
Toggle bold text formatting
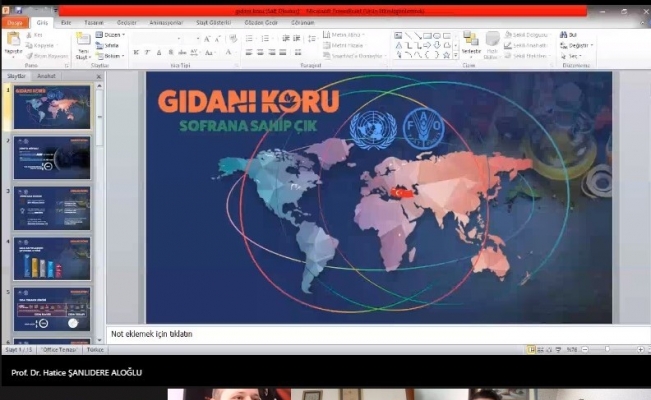[x=136, y=51]
